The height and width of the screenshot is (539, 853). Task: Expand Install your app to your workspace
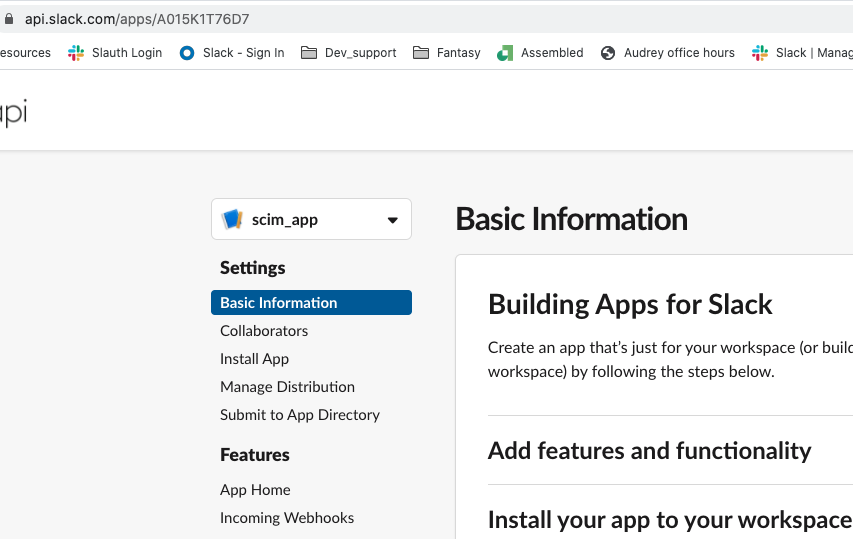(670, 519)
